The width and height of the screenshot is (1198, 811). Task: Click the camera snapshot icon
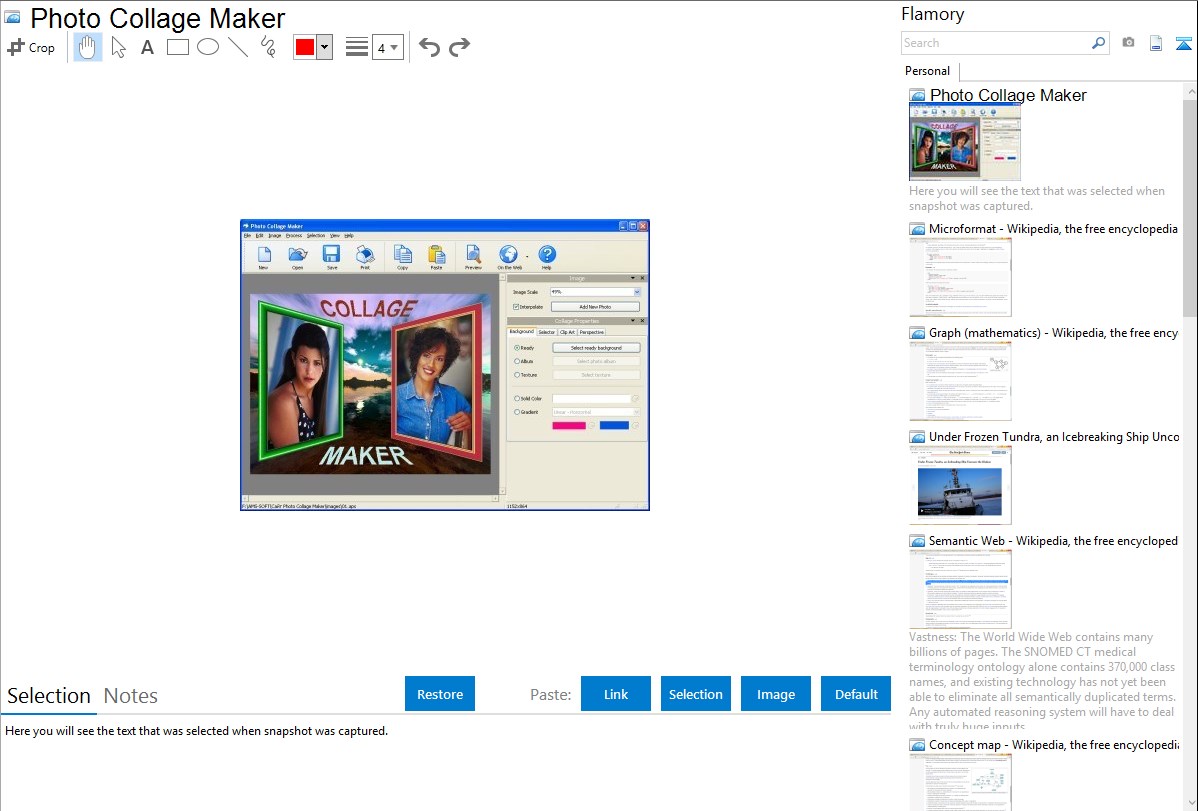(x=1128, y=43)
